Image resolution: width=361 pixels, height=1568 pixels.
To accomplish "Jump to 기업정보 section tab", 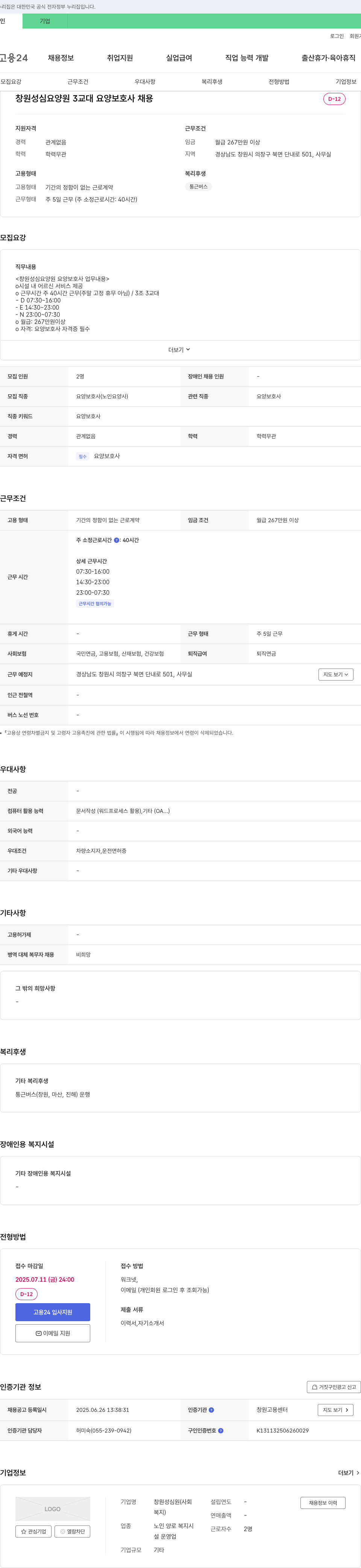I will (x=346, y=82).
